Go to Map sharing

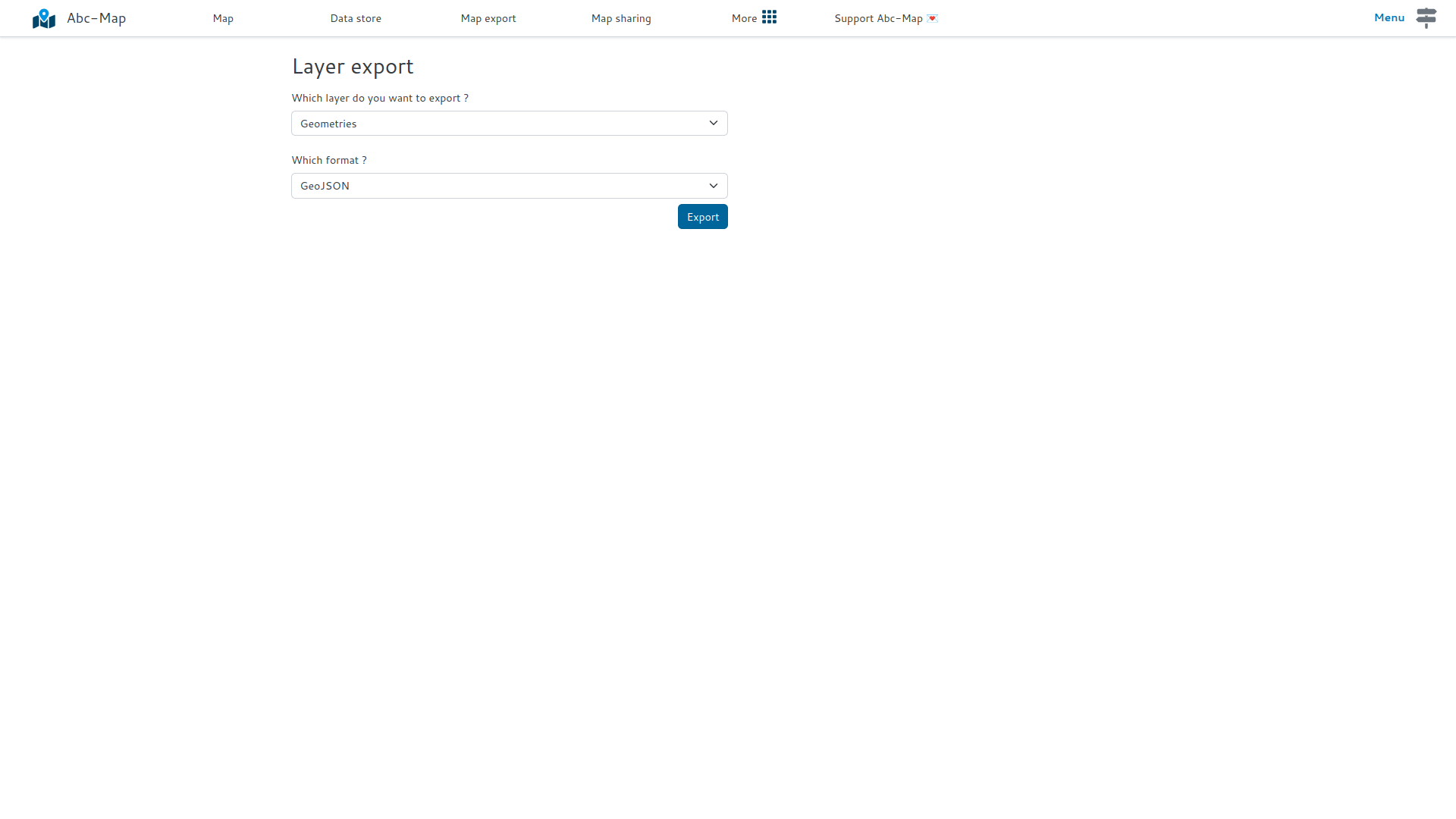(620, 18)
